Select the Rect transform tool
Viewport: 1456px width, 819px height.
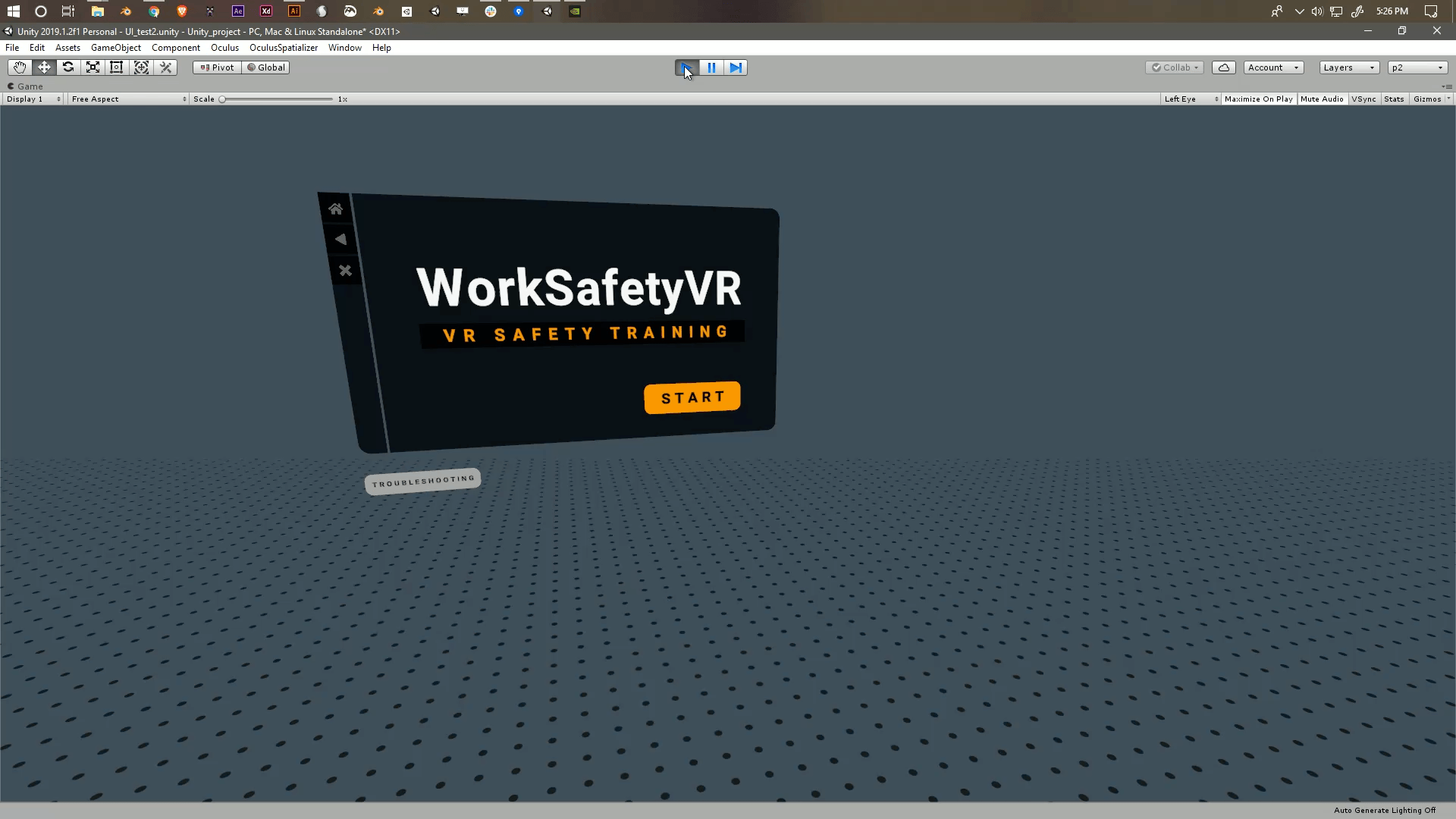click(x=117, y=67)
